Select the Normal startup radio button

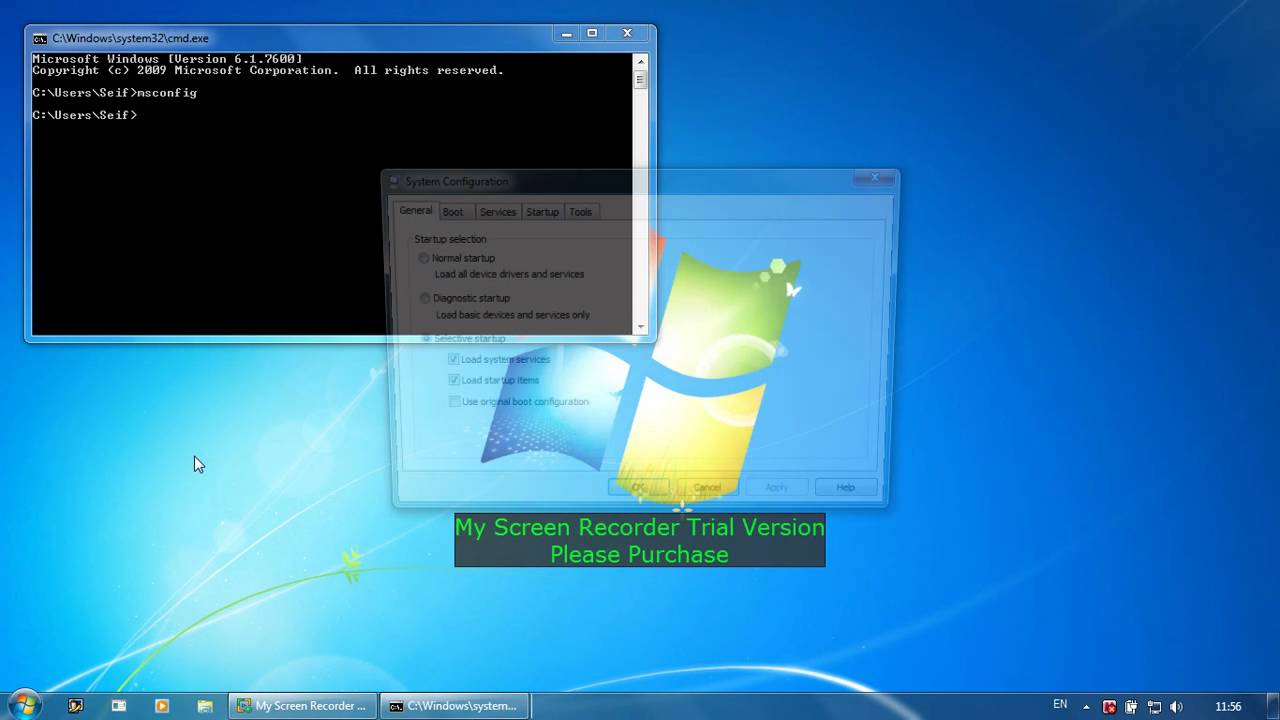coord(424,258)
